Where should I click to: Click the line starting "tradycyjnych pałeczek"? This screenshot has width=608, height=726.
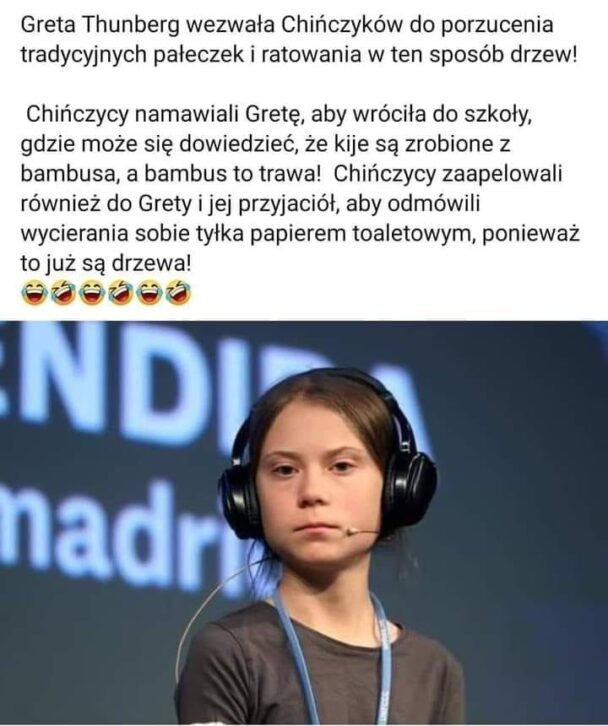click(x=299, y=55)
